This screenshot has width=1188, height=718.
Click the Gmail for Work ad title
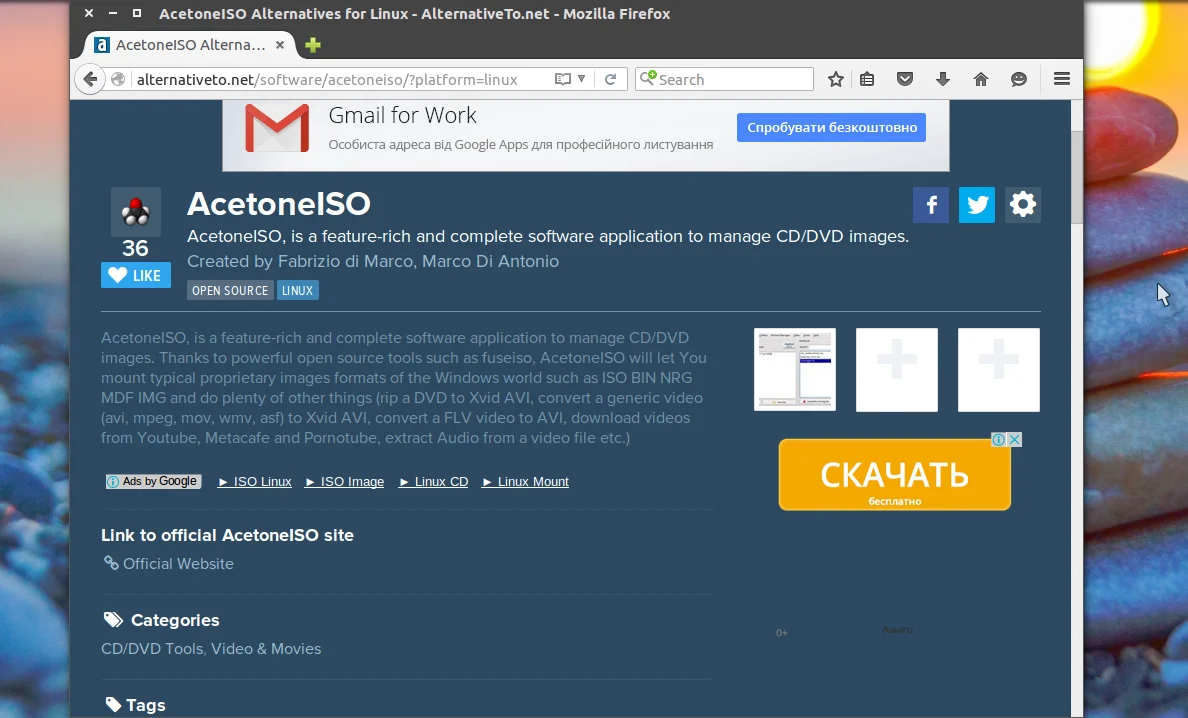(x=402, y=115)
